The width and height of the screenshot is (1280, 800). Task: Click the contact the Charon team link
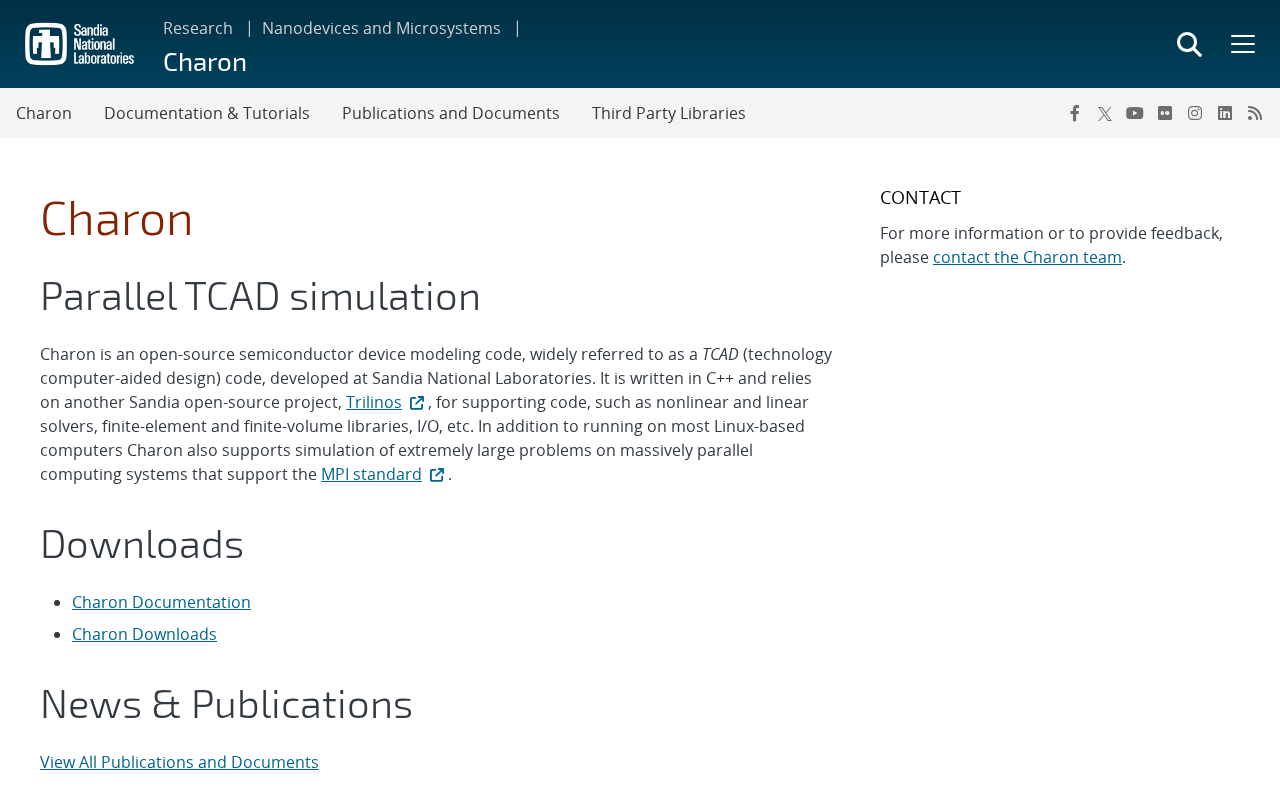click(1027, 257)
